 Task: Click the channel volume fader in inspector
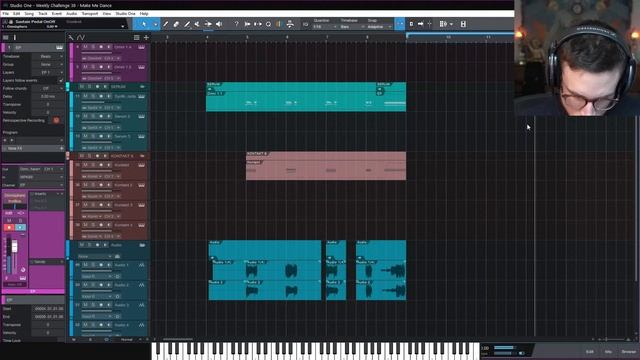point(15,247)
